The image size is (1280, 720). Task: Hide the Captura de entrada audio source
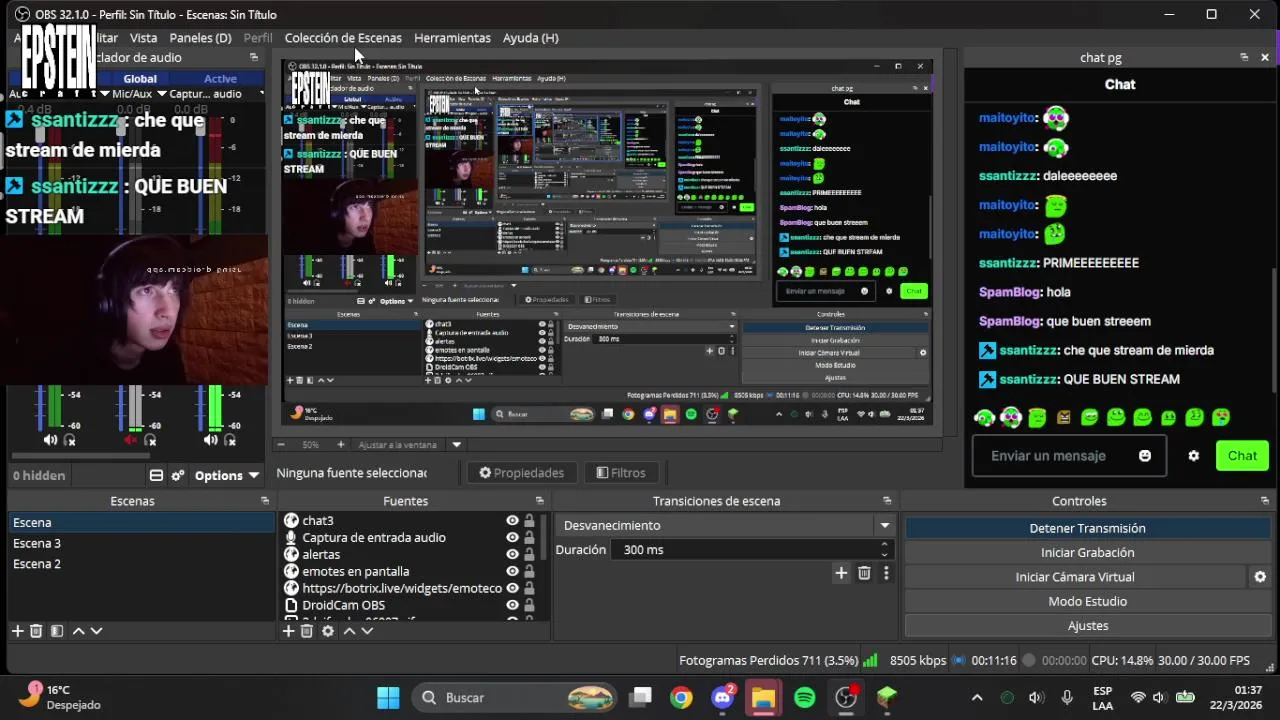[x=512, y=538]
